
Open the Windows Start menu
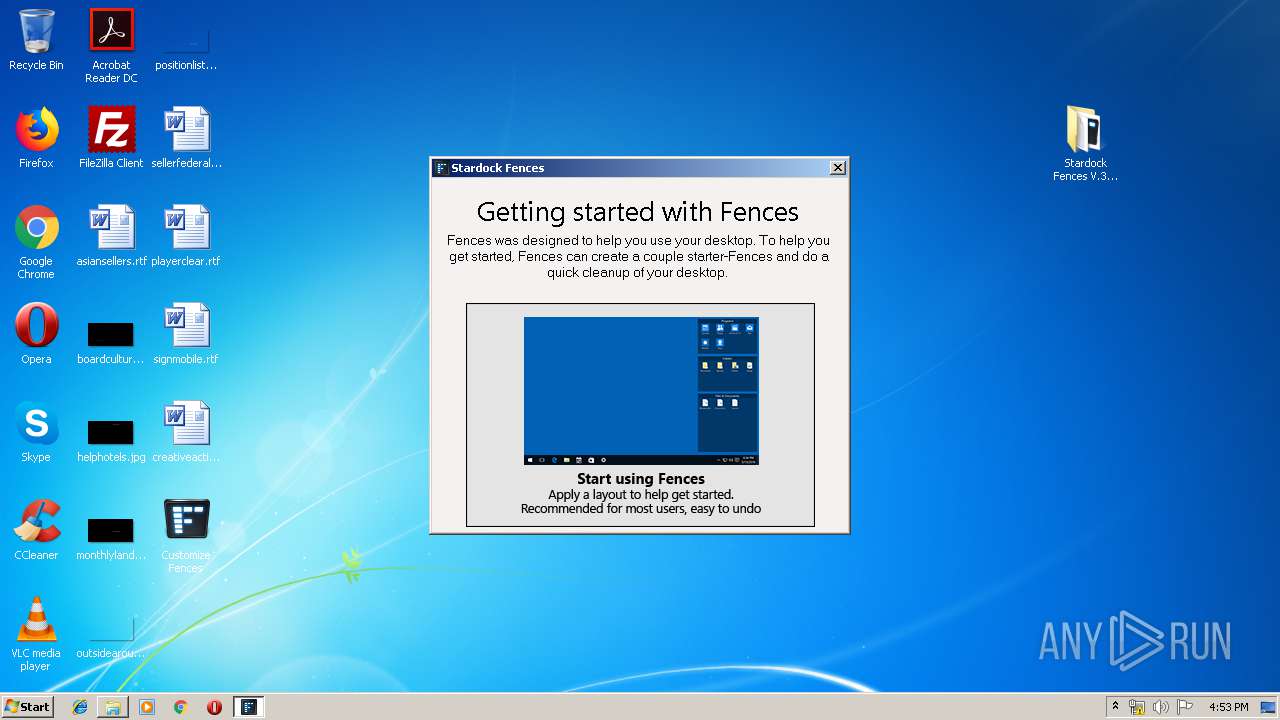click(27, 706)
